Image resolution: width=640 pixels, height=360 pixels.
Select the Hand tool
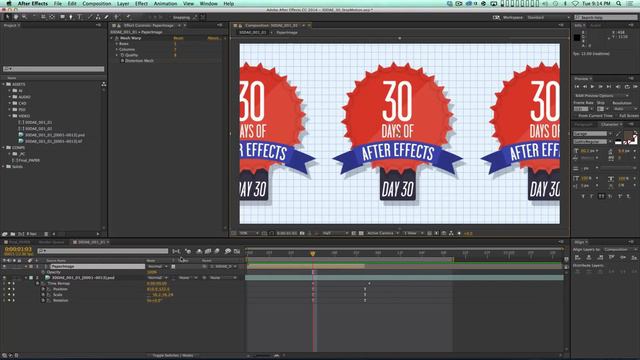pyautogui.click(x=16, y=17)
